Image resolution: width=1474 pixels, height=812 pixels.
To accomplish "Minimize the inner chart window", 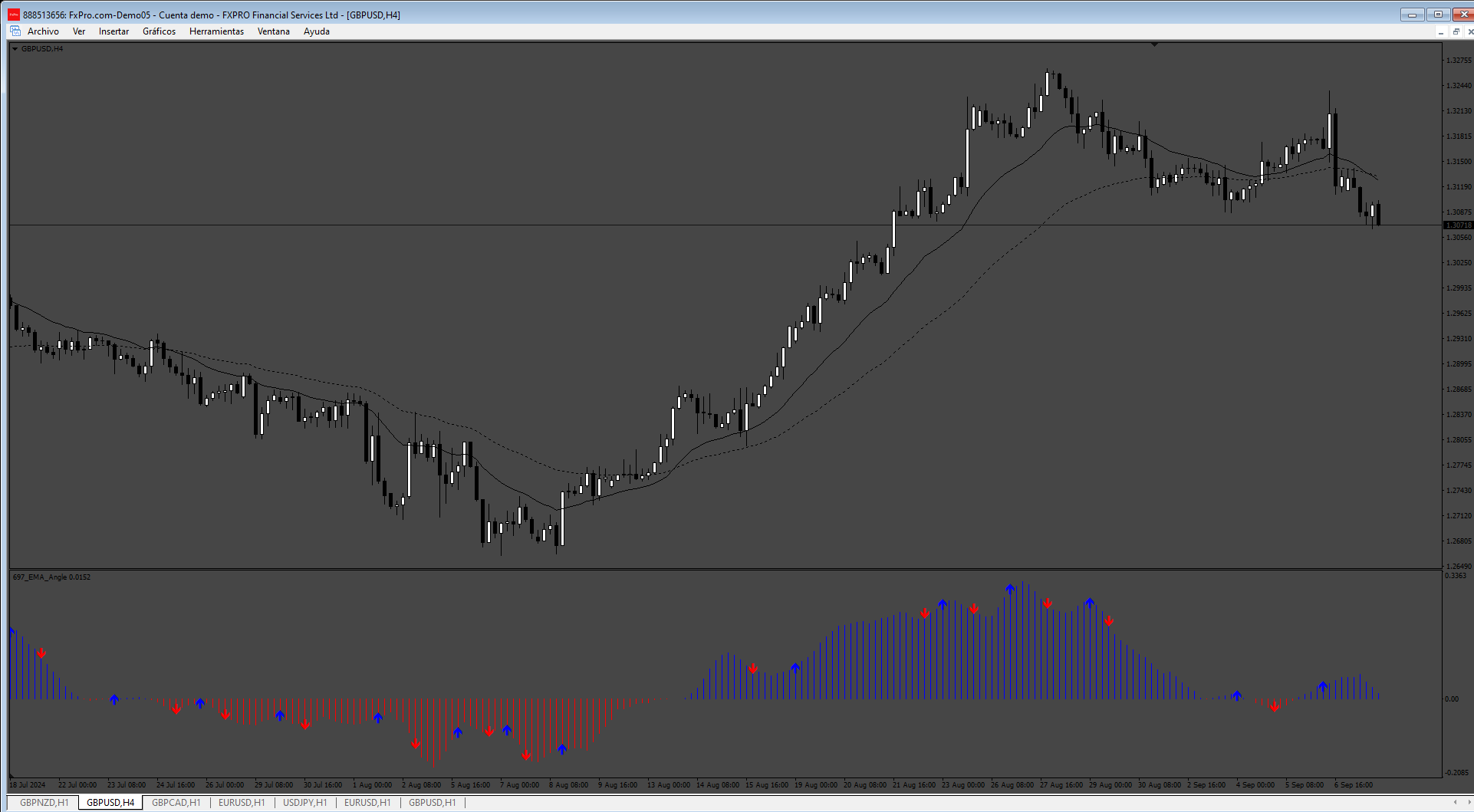I will 1441,31.
